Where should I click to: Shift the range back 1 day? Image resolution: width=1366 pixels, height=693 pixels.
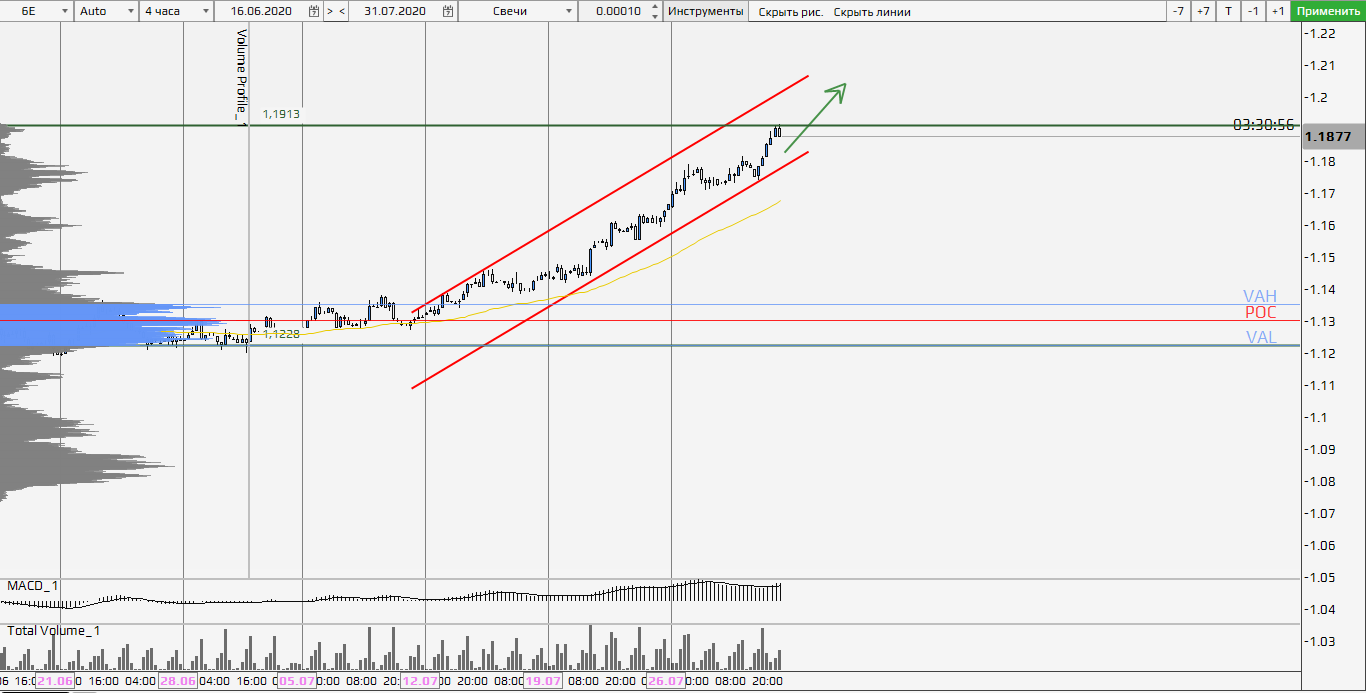click(x=1253, y=11)
